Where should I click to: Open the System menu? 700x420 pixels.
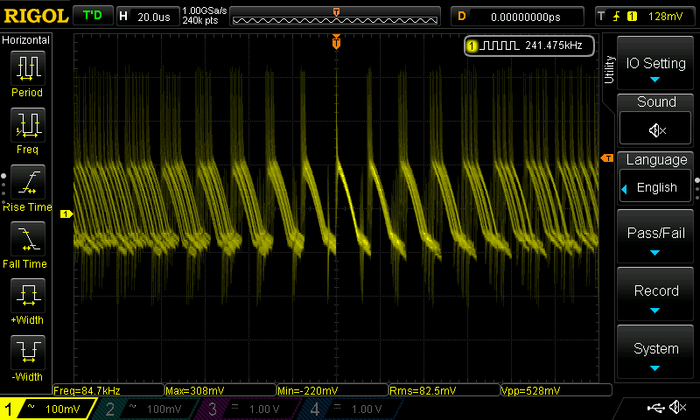(655, 355)
